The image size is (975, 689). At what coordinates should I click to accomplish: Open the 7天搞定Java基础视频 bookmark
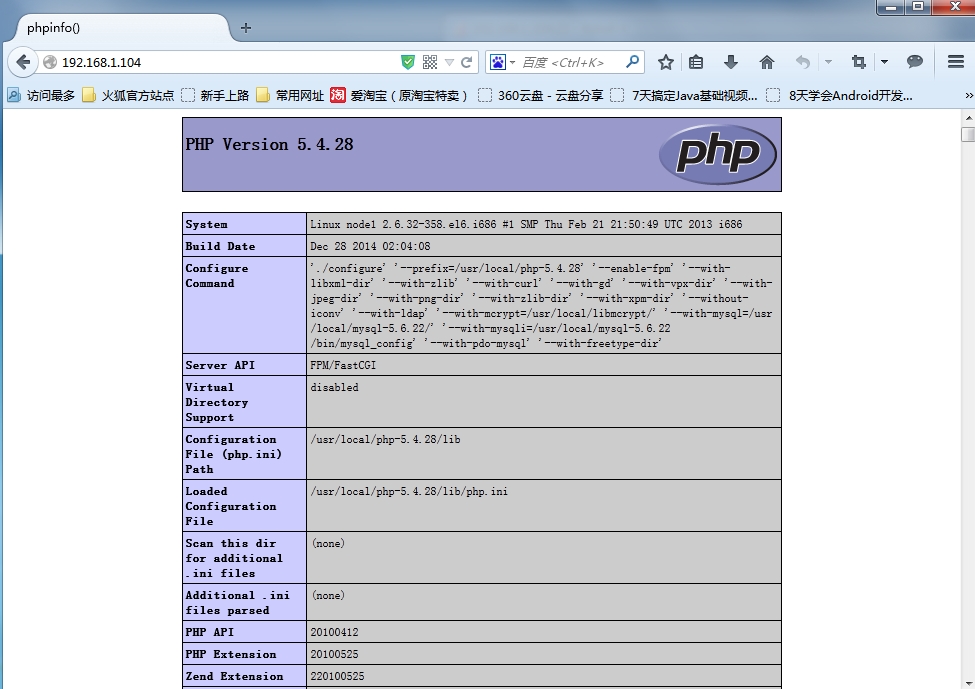coord(684,95)
